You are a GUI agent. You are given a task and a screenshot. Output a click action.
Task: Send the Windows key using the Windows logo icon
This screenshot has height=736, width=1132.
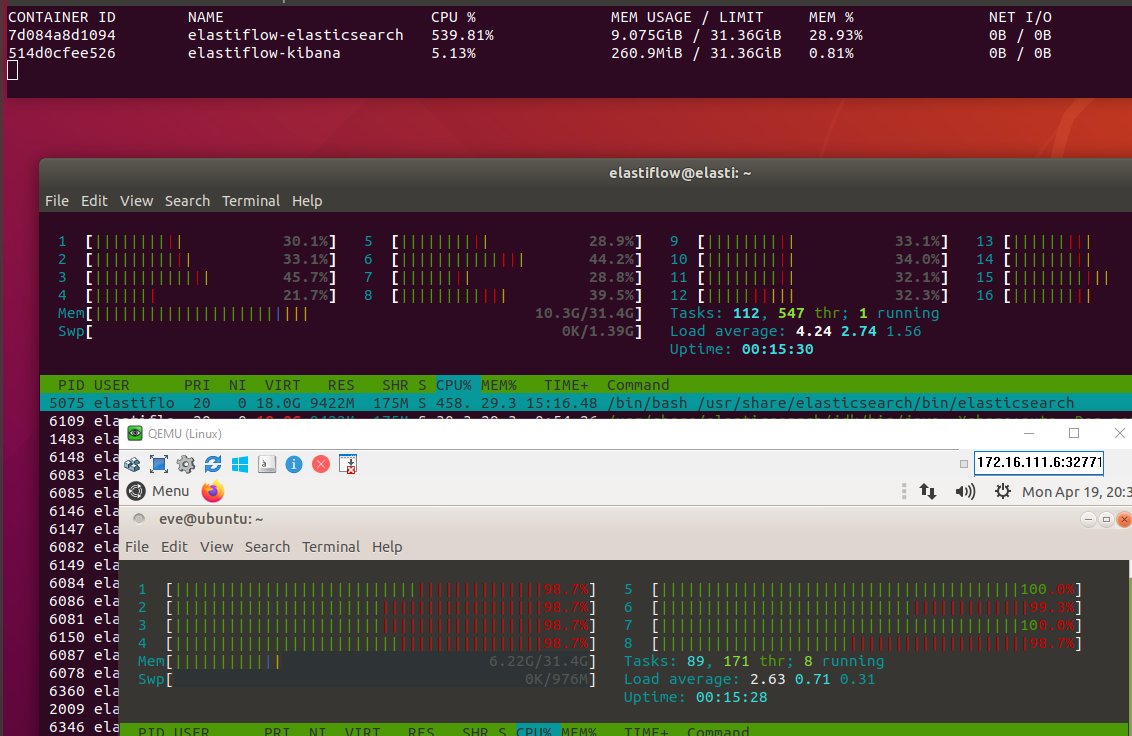(239, 464)
